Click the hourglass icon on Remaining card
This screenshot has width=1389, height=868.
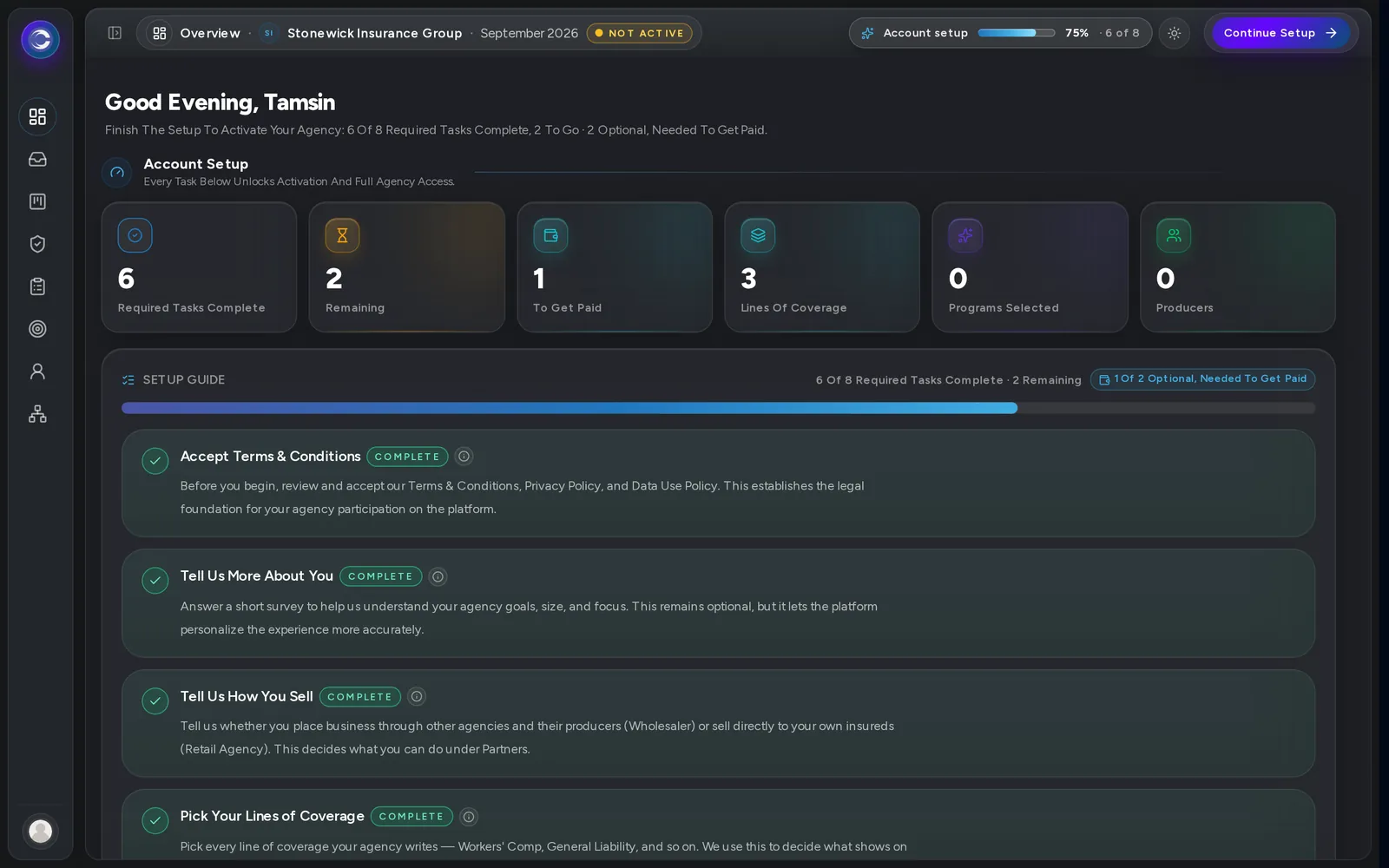tap(342, 235)
